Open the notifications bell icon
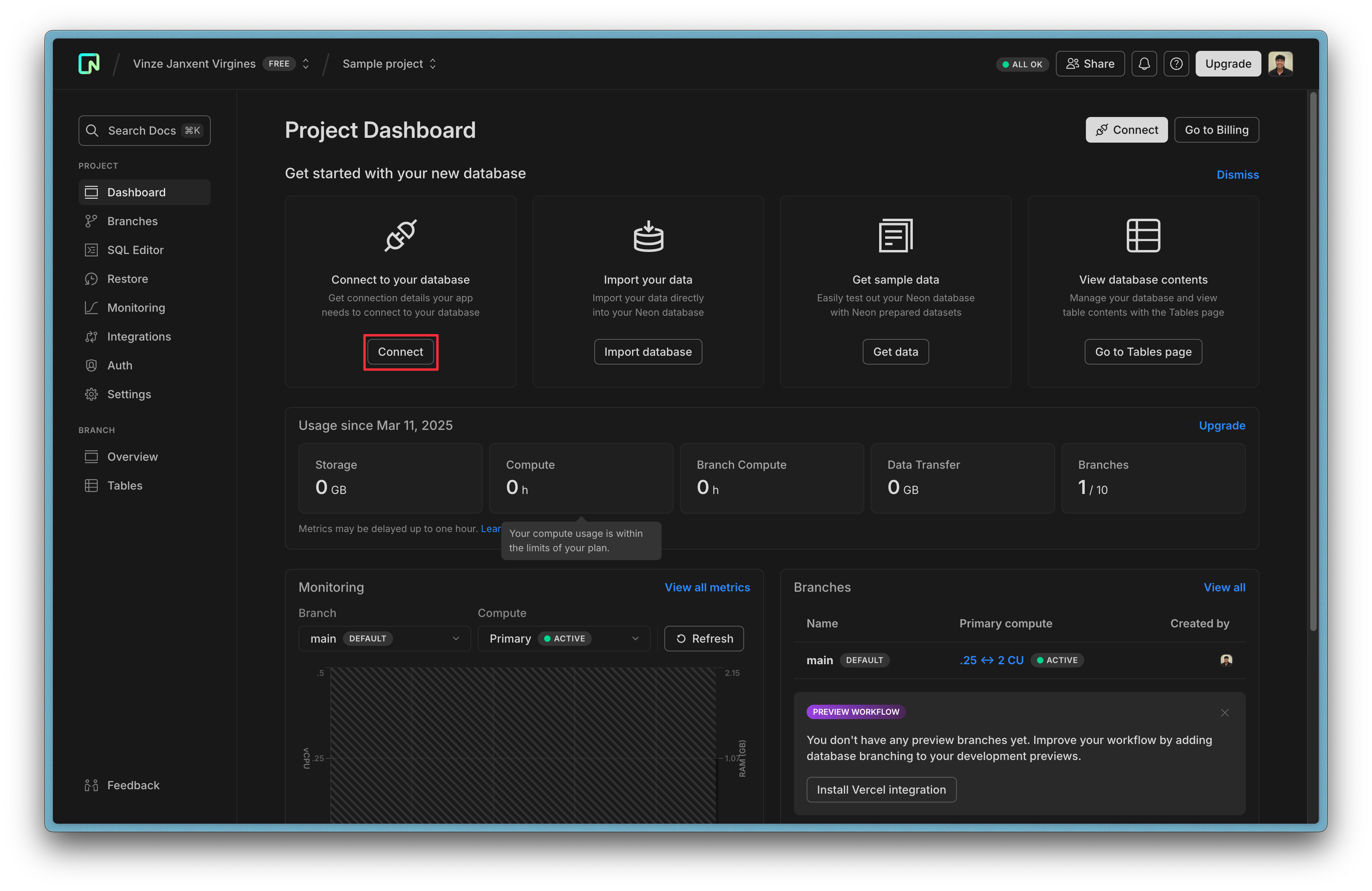This screenshot has width=1372, height=891. (x=1144, y=63)
